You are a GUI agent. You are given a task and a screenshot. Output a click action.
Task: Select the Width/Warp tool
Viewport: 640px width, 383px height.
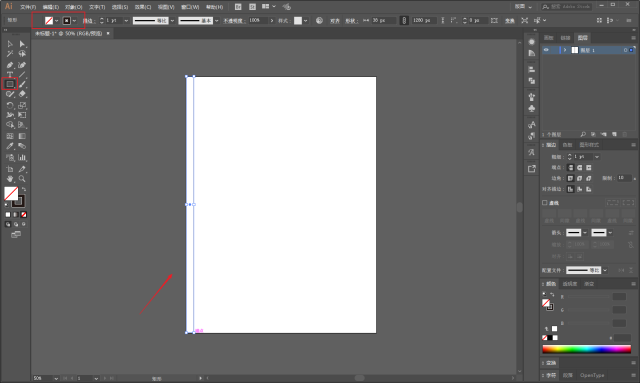[10, 115]
